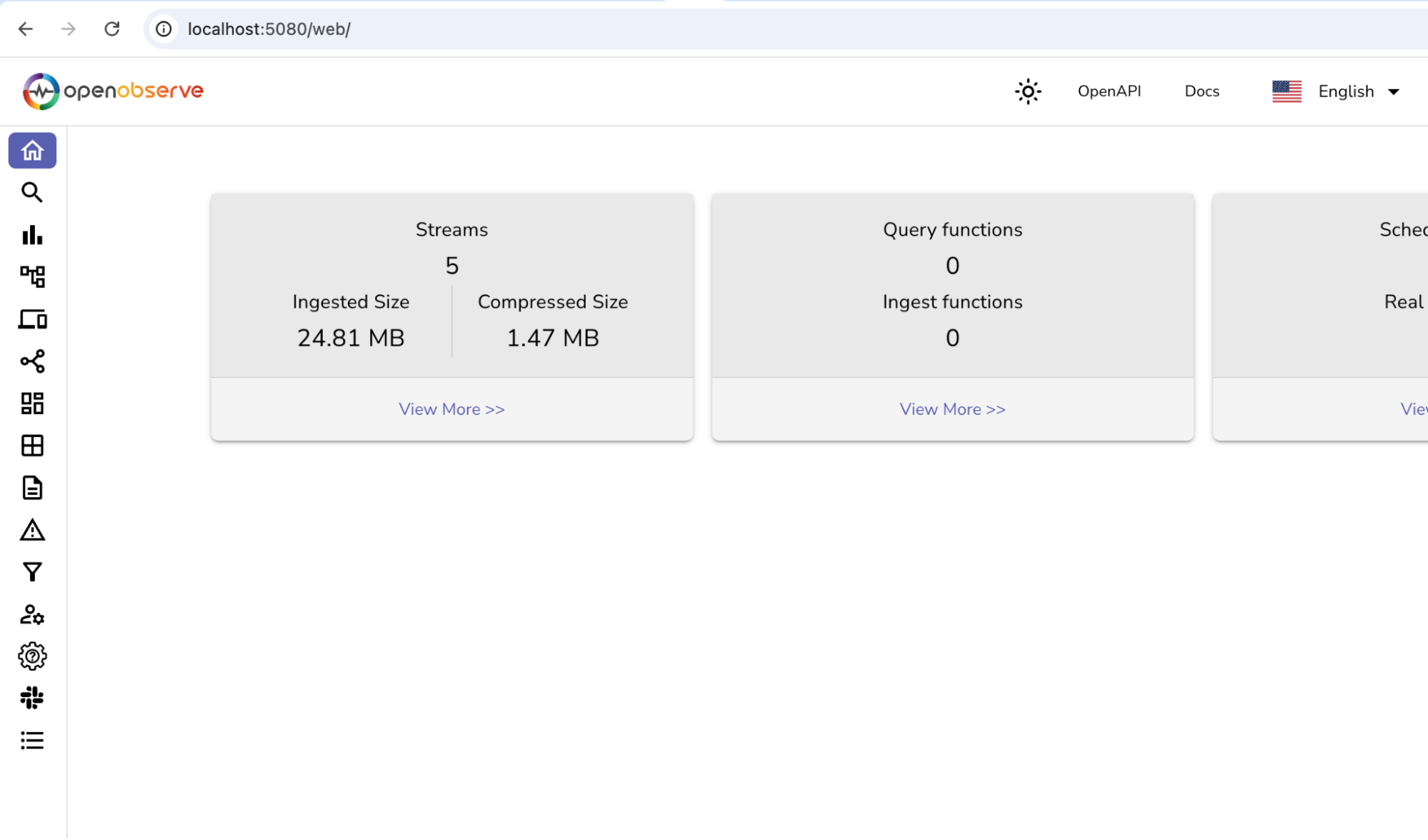The height and width of the screenshot is (840, 1428).
Task: Click the Alerts icon in sidebar
Action: point(33,530)
